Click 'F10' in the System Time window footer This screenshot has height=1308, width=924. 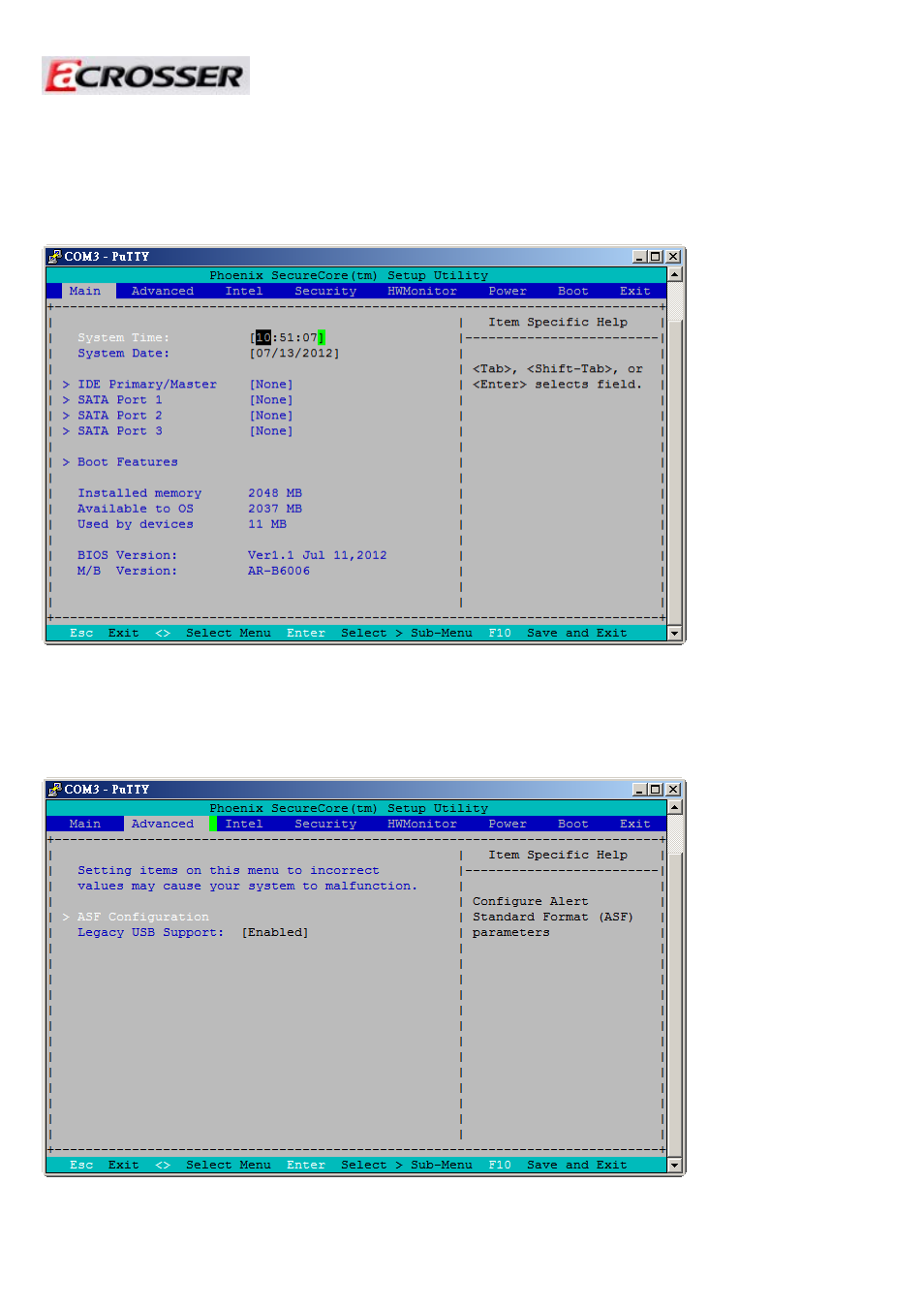(500, 634)
